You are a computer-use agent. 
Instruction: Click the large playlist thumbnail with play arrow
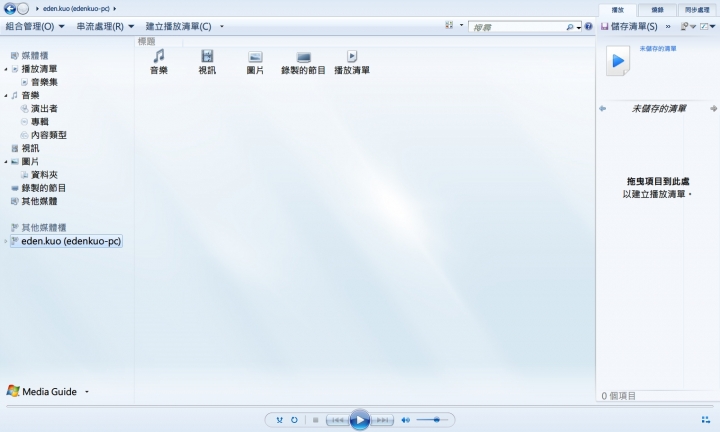tap(618, 60)
